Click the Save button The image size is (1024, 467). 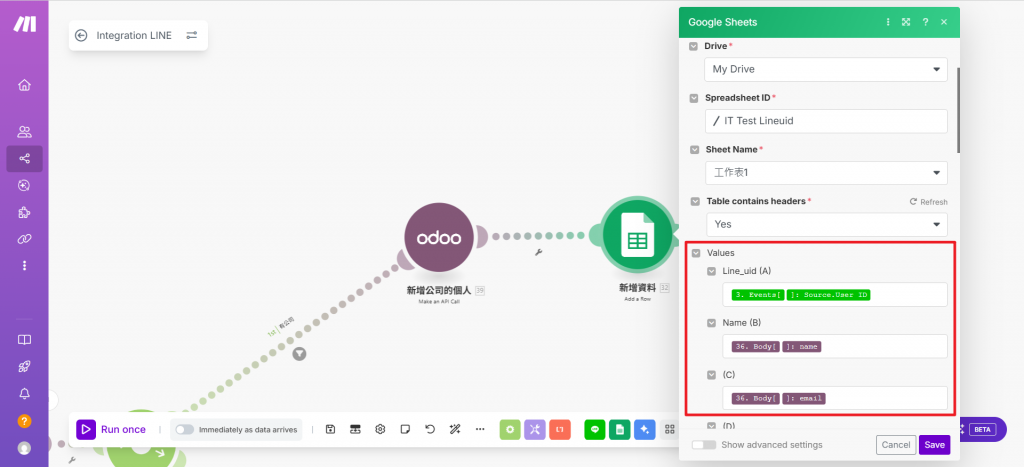pos(935,445)
